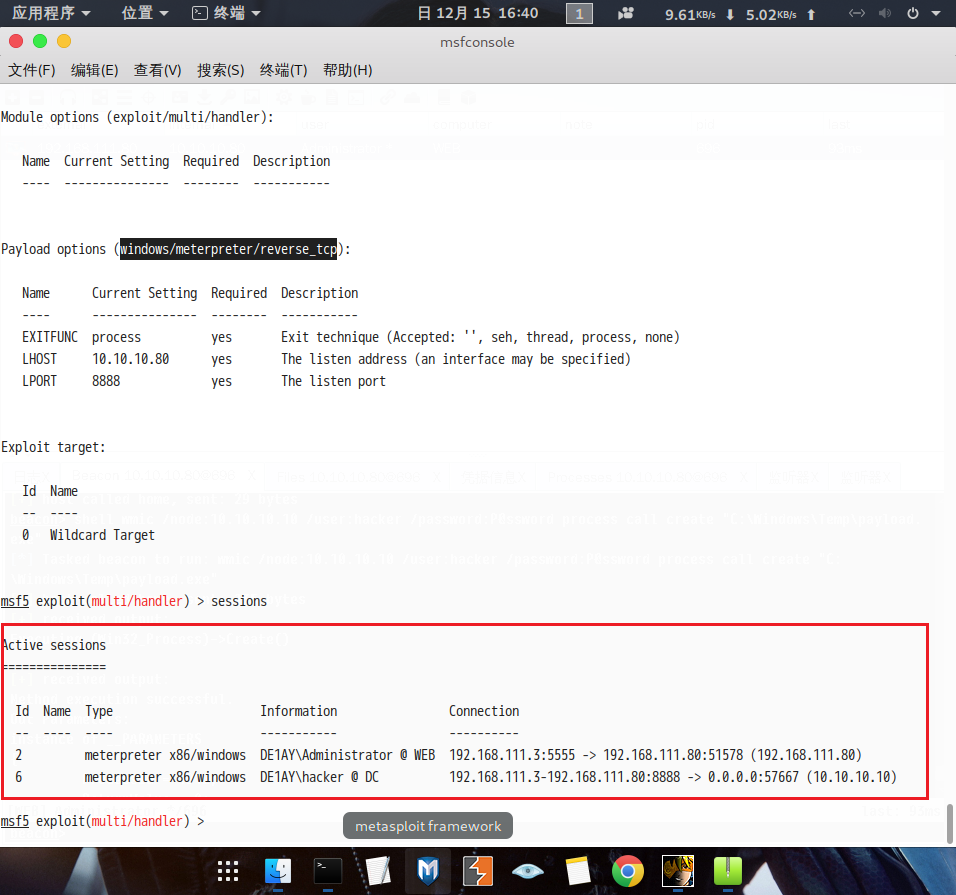
Task: Click the yellow window button of msfconsole
Action: [x=64, y=41]
